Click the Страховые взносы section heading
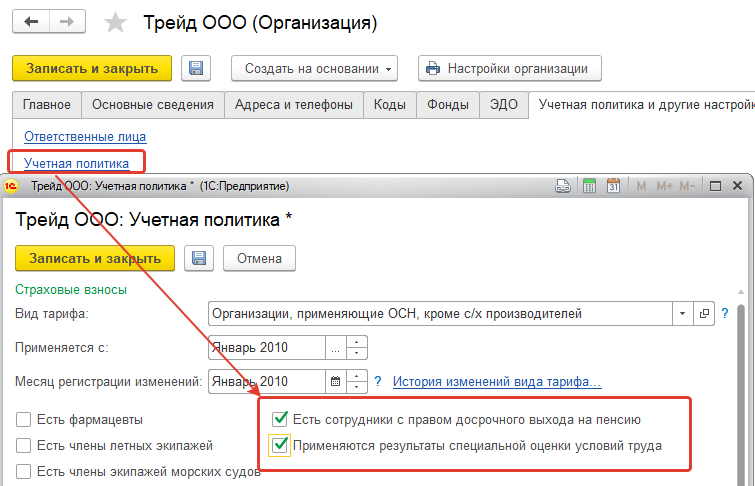Screen dimensions: 755x486 tap(71, 289)
